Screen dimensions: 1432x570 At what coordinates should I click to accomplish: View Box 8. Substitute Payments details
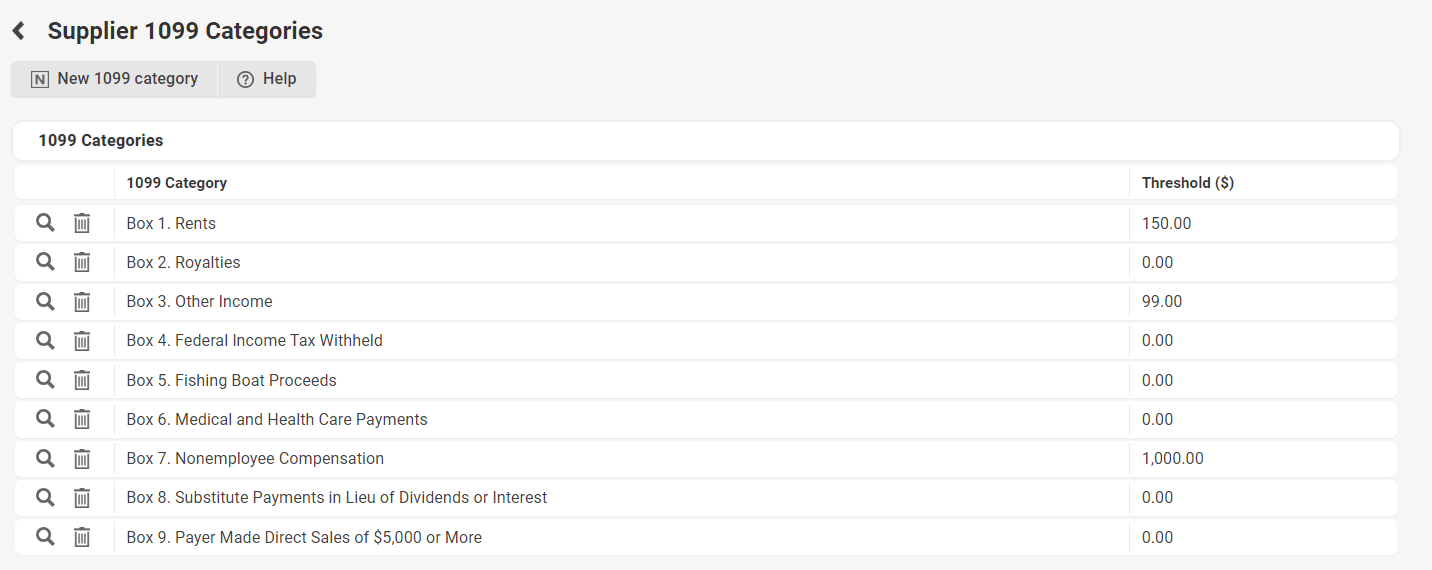45,498
